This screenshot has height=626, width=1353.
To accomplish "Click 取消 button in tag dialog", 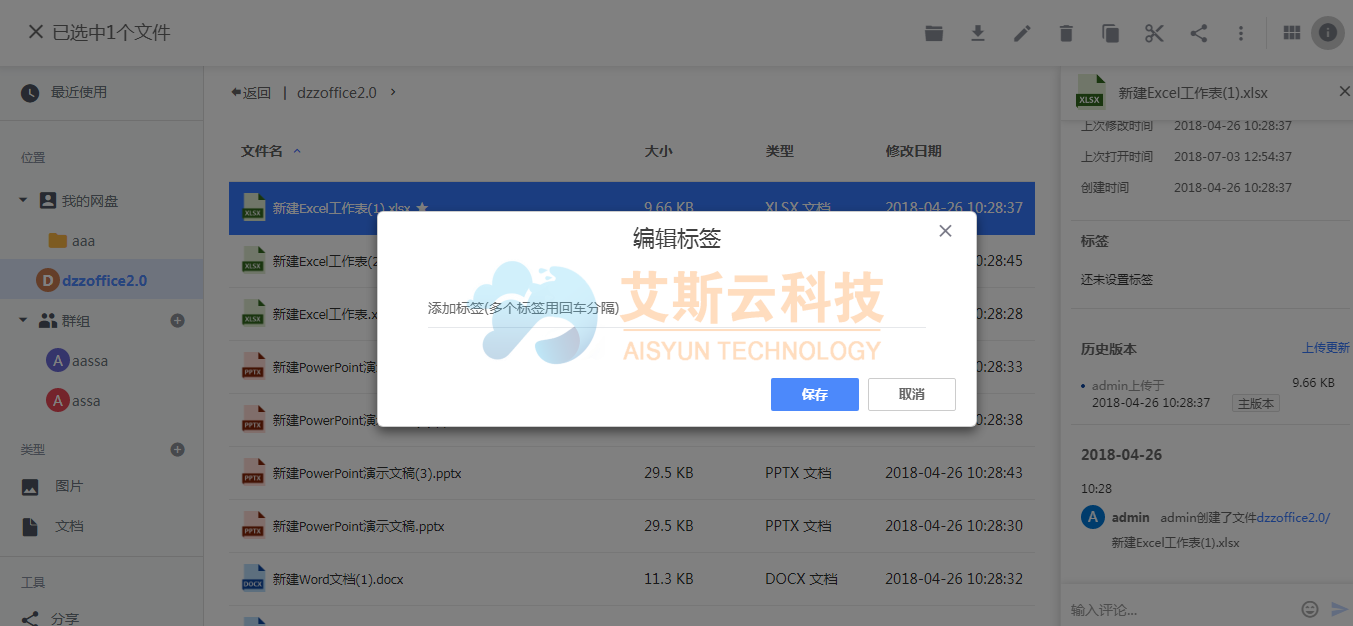I will point(911,394).
